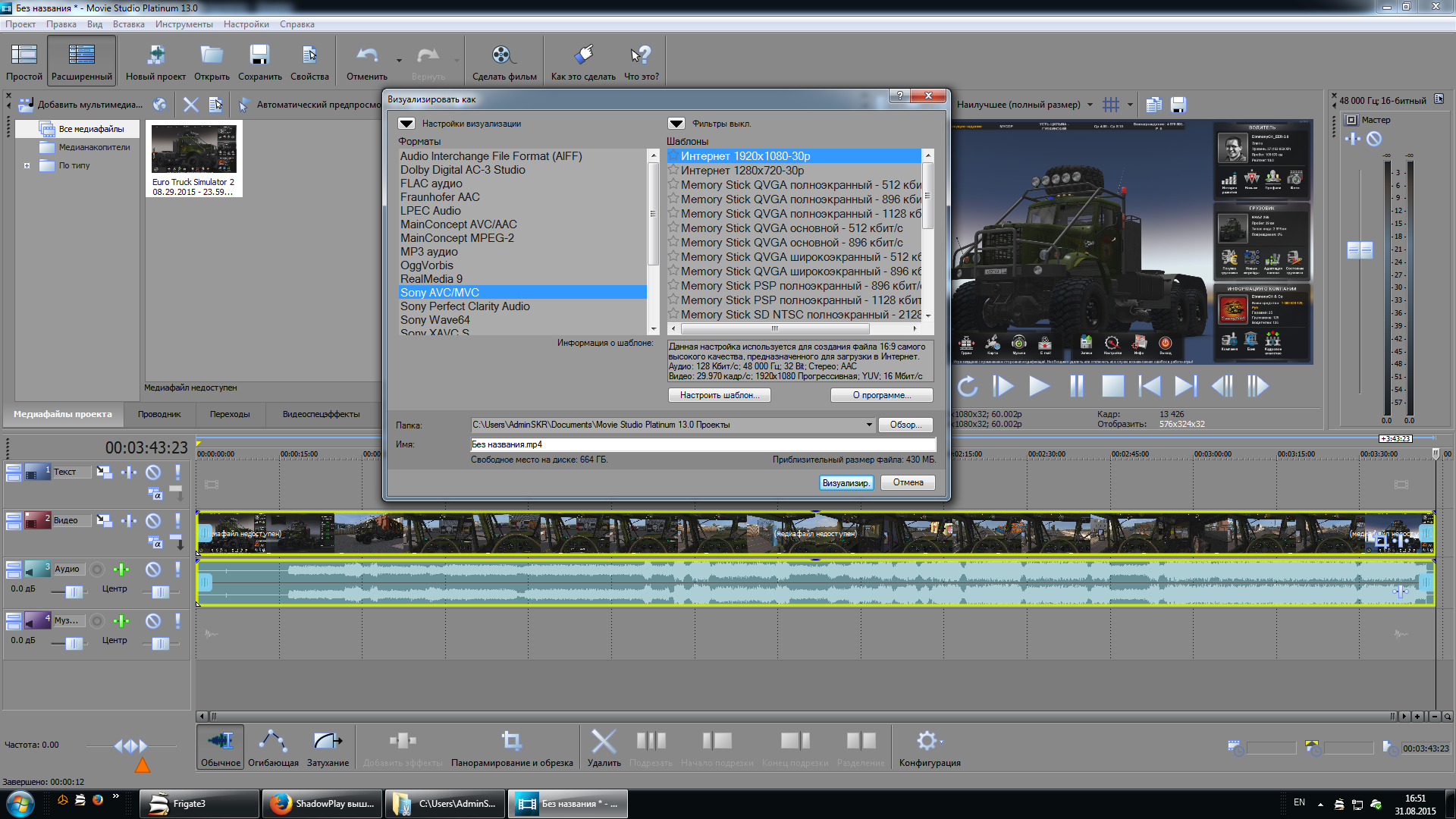Click Аудио track volume slider

[x=74, y=592]
